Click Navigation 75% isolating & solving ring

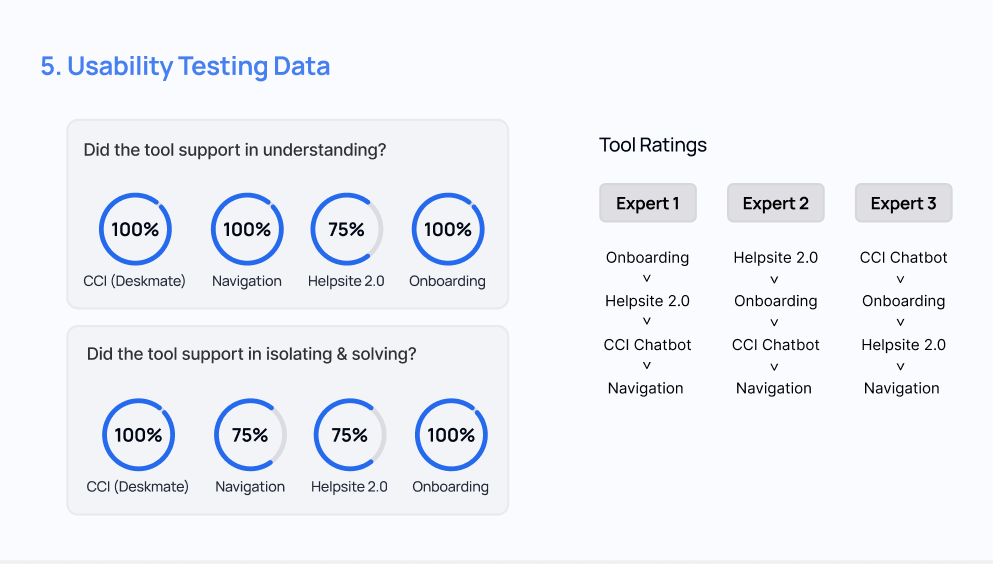pyautogui.click(x=250, y=435)
